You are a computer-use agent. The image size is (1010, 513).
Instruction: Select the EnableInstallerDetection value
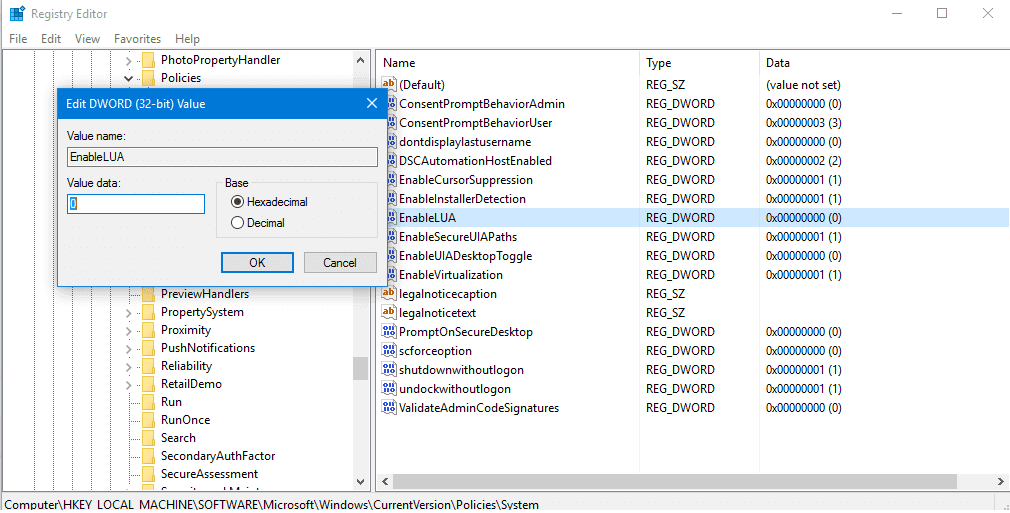462,198
